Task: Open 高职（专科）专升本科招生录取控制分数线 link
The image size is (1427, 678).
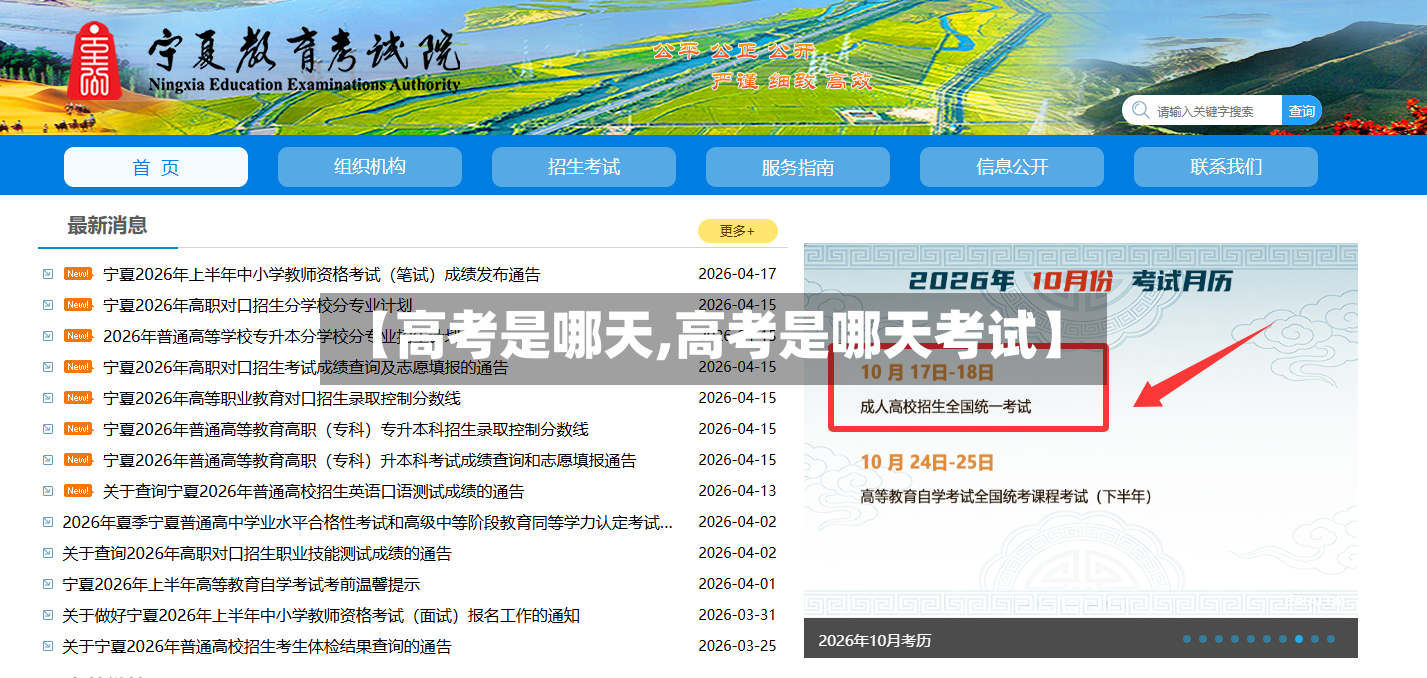Action: [x=346, y=429]
